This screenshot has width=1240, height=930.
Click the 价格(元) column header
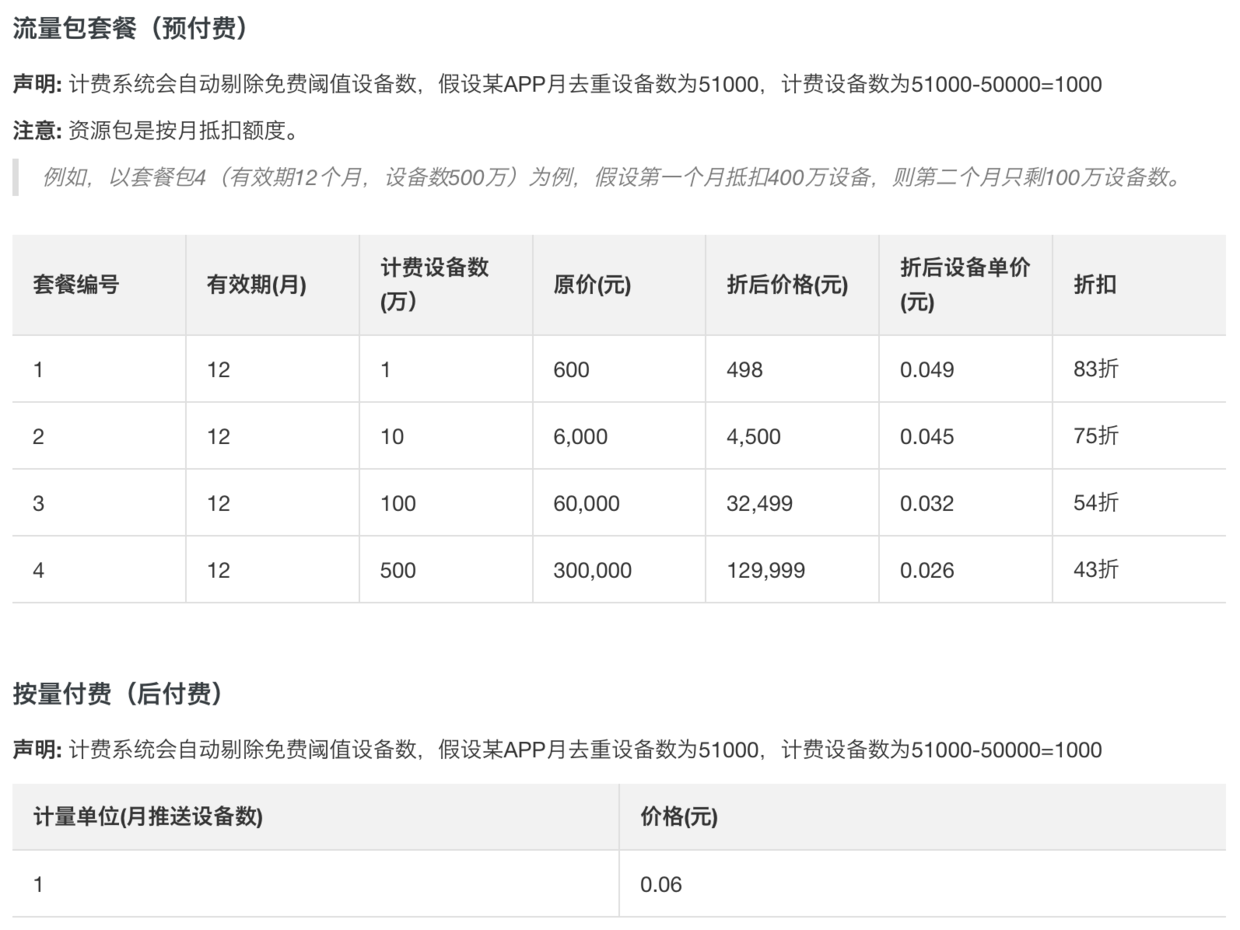coord(923,817)
